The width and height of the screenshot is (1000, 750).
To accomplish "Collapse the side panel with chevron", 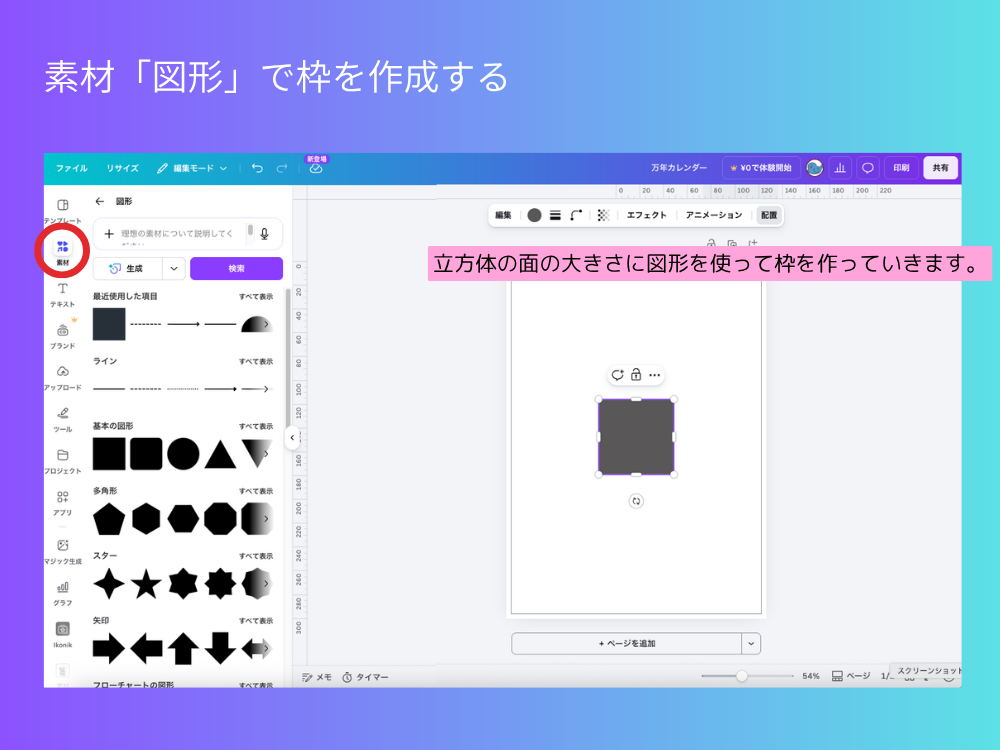I will 292,438.
